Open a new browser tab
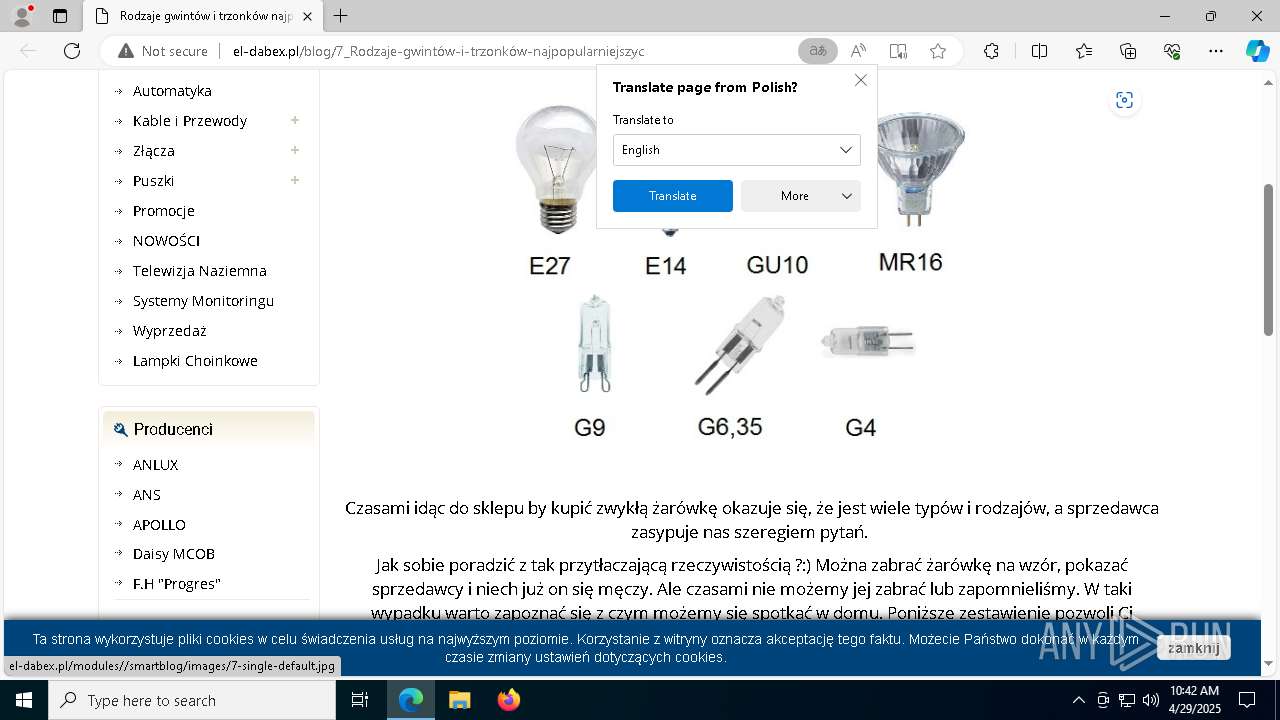This screenshot has width=1280, height=720. click(341, 16)
